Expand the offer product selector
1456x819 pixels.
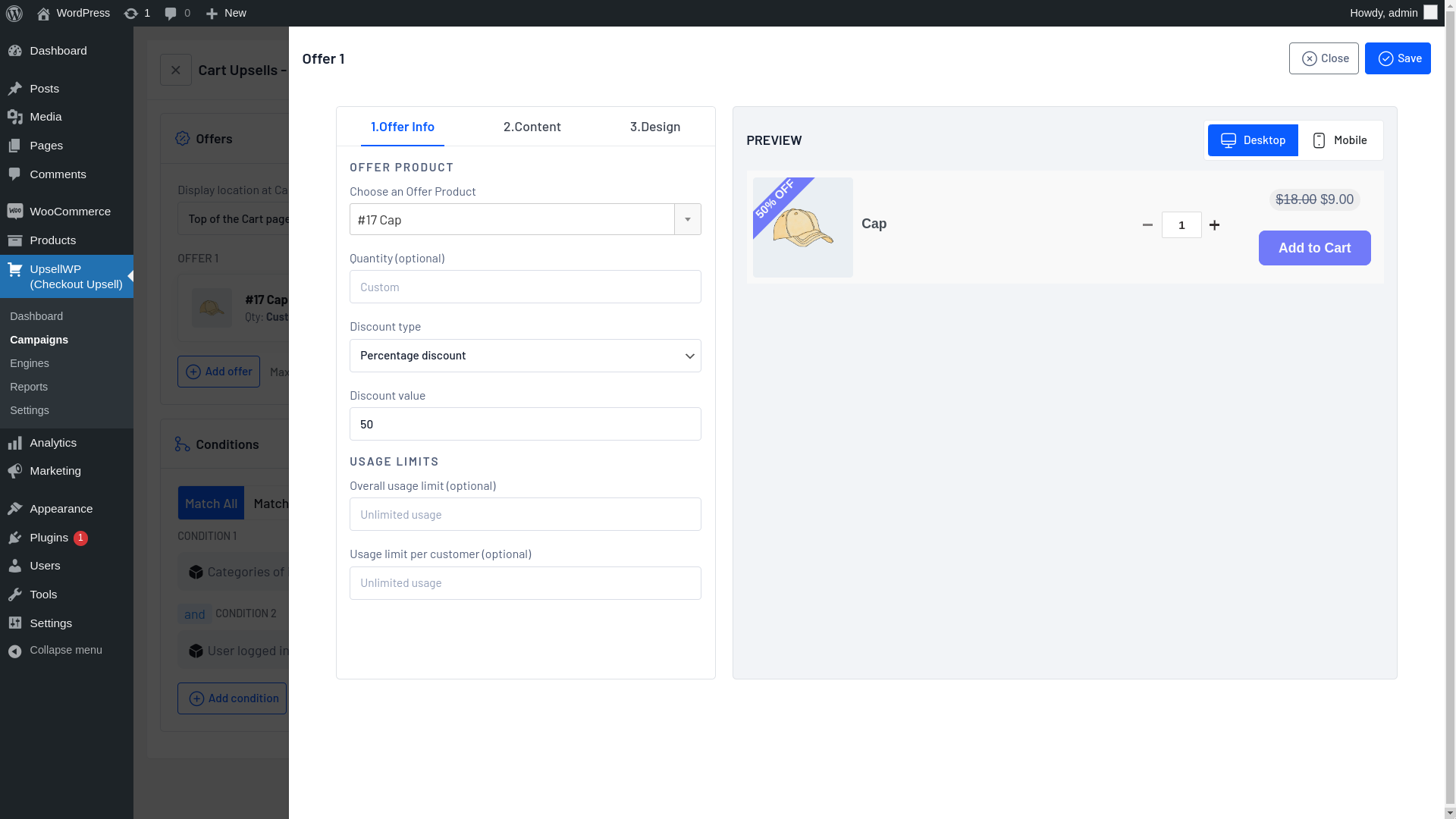coord(688,219)
